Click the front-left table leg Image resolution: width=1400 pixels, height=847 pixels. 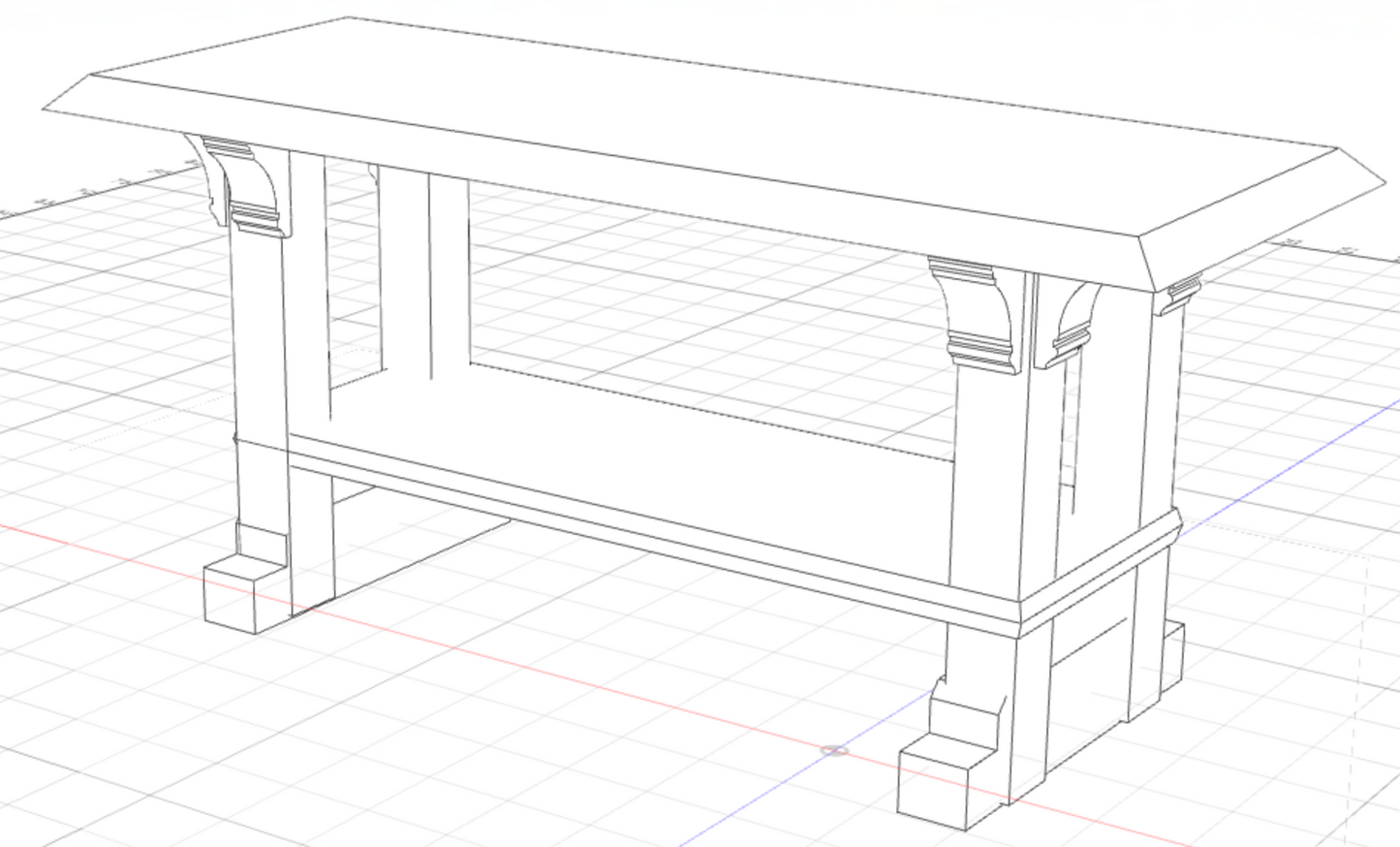click(x=262, y=388)
